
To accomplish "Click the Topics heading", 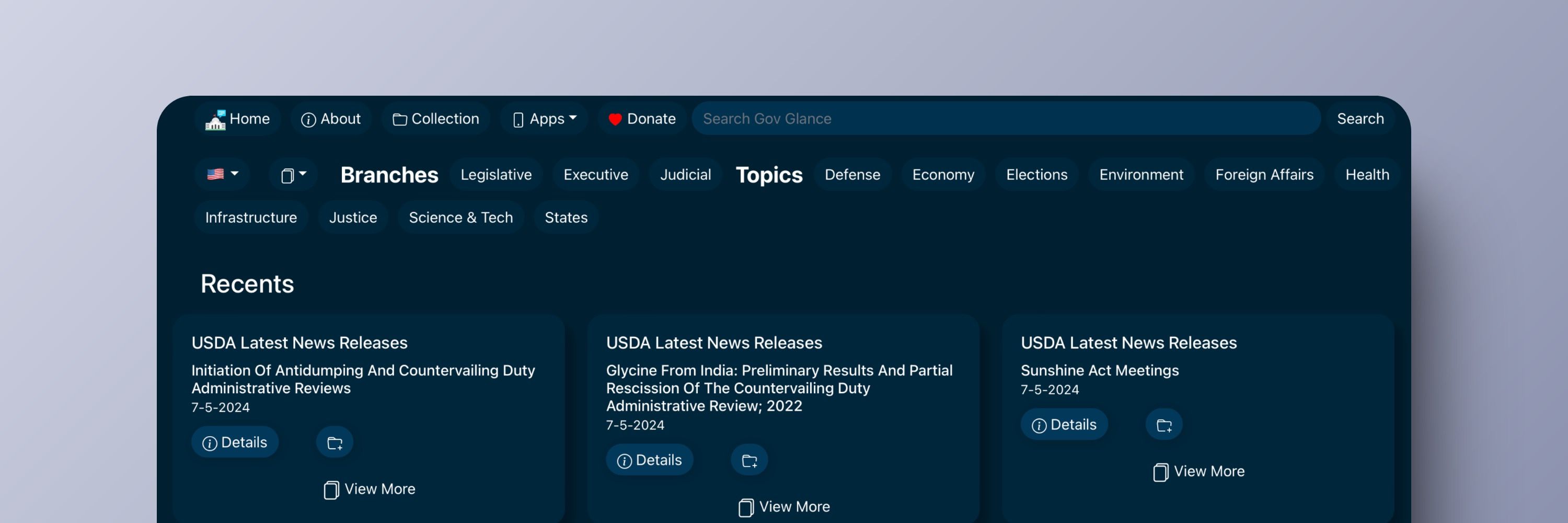I will (769, 175).
